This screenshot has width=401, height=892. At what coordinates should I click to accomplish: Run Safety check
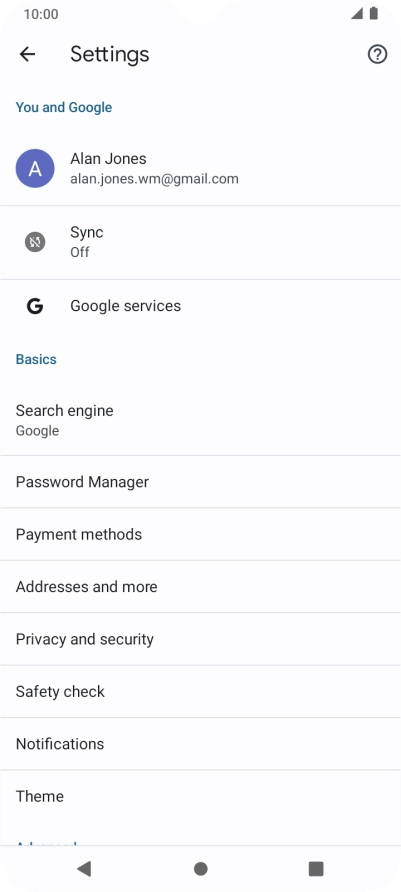coord(200,691)
